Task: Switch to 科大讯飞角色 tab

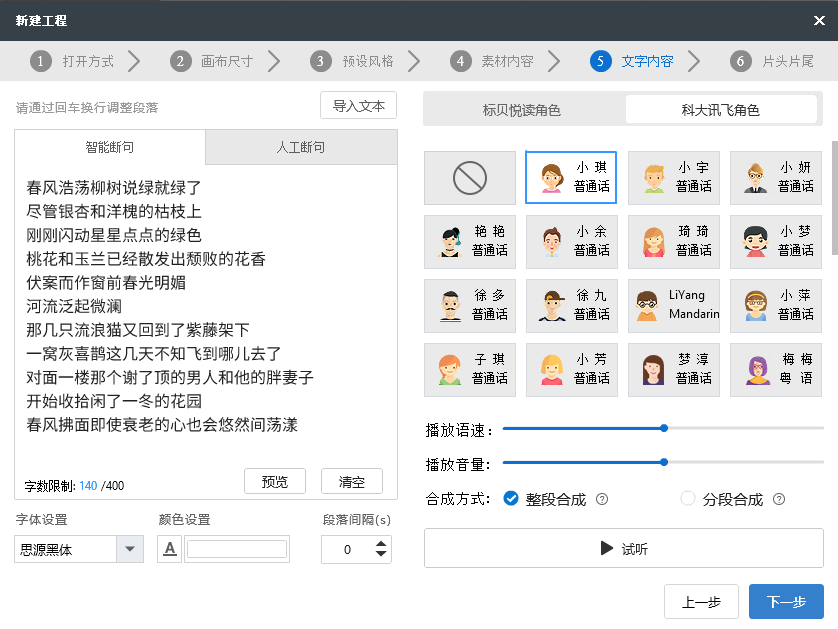Action: 720,110
